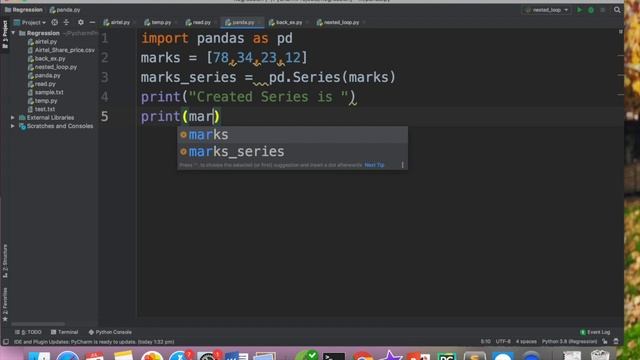Open the Event Log

[x=595, y=332]
